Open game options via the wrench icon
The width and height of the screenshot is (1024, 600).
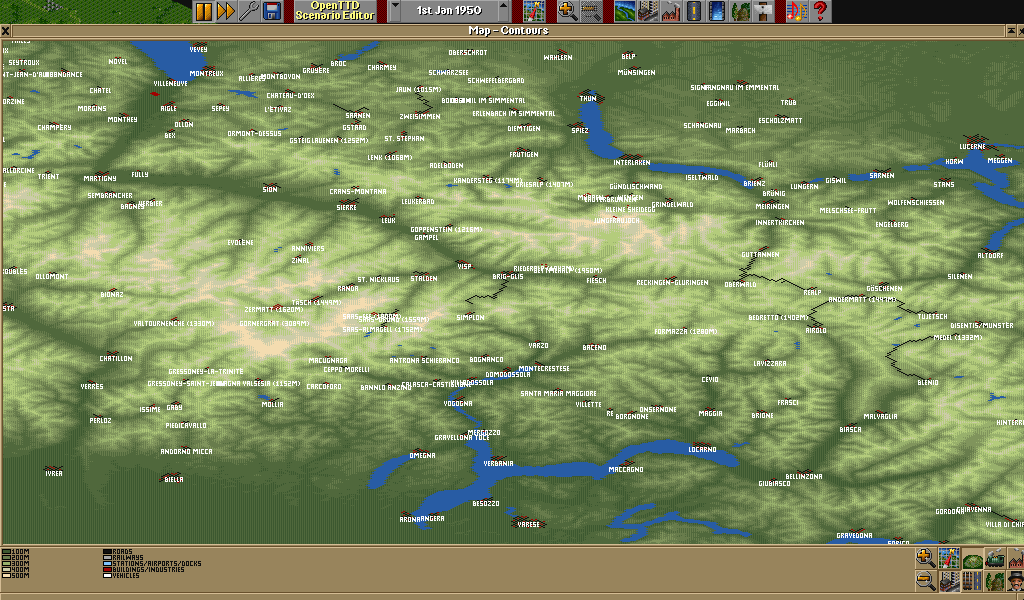click(x=249, y=11)
